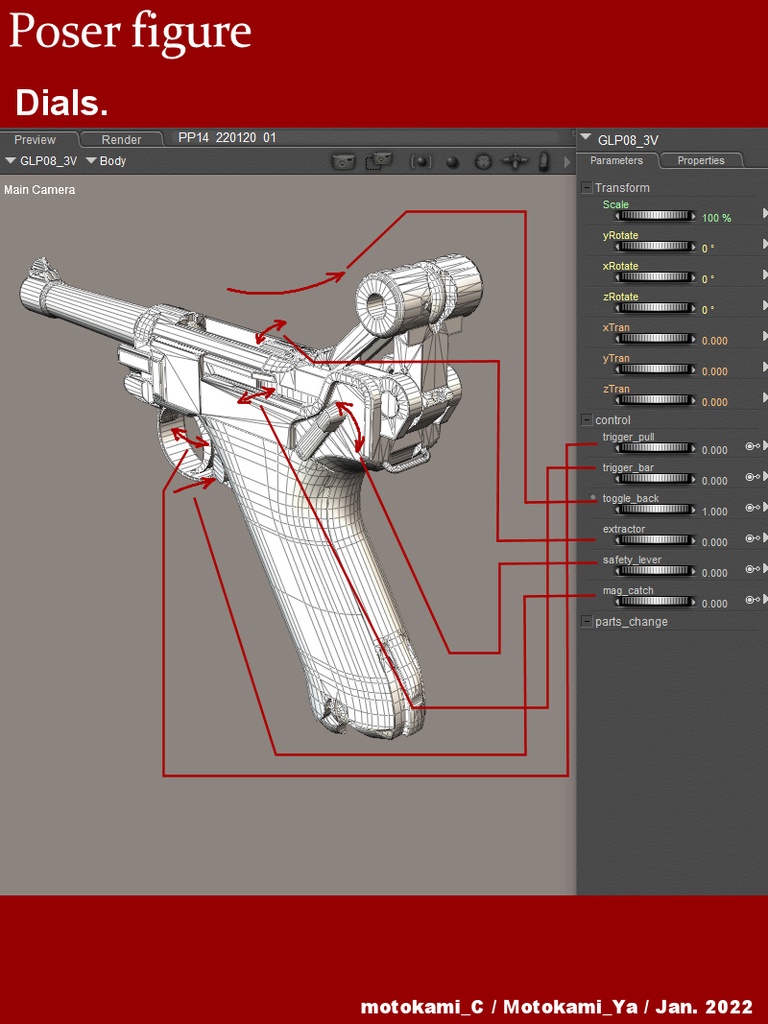Open the trigger_pull parameter options arrow
The image size is (768, 1024).
click(x=765, y=446)
